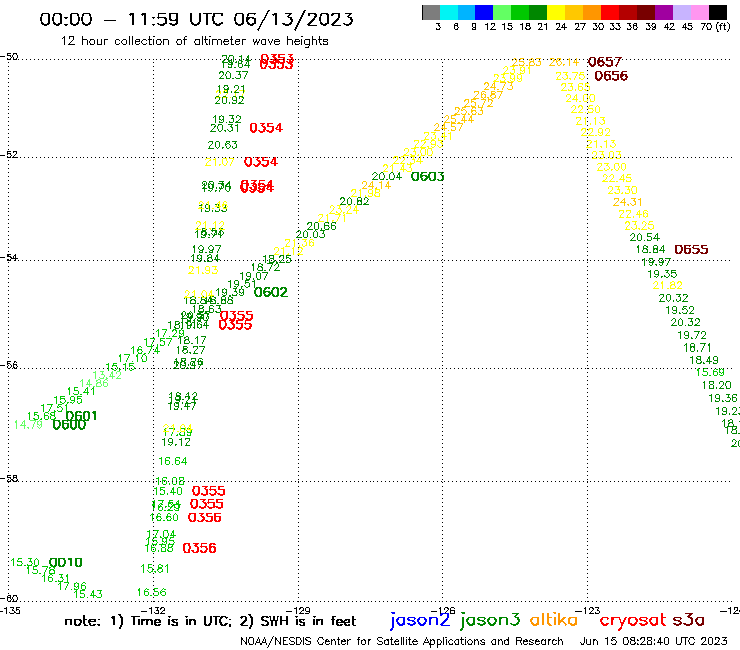Screen dimensions: 740x650
Task: Click the s3a time marker '0655'
Action: [x=691, y=249]
